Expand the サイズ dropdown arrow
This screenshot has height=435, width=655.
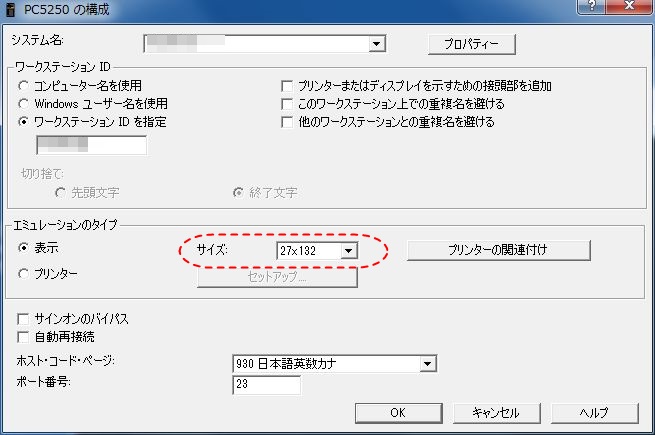point(349,251)
